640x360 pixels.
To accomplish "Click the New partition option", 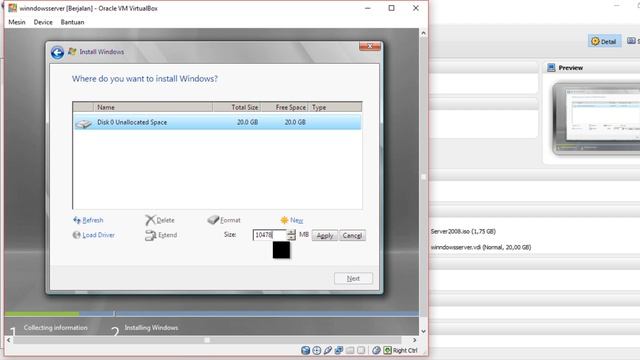I will click(297, 220).
